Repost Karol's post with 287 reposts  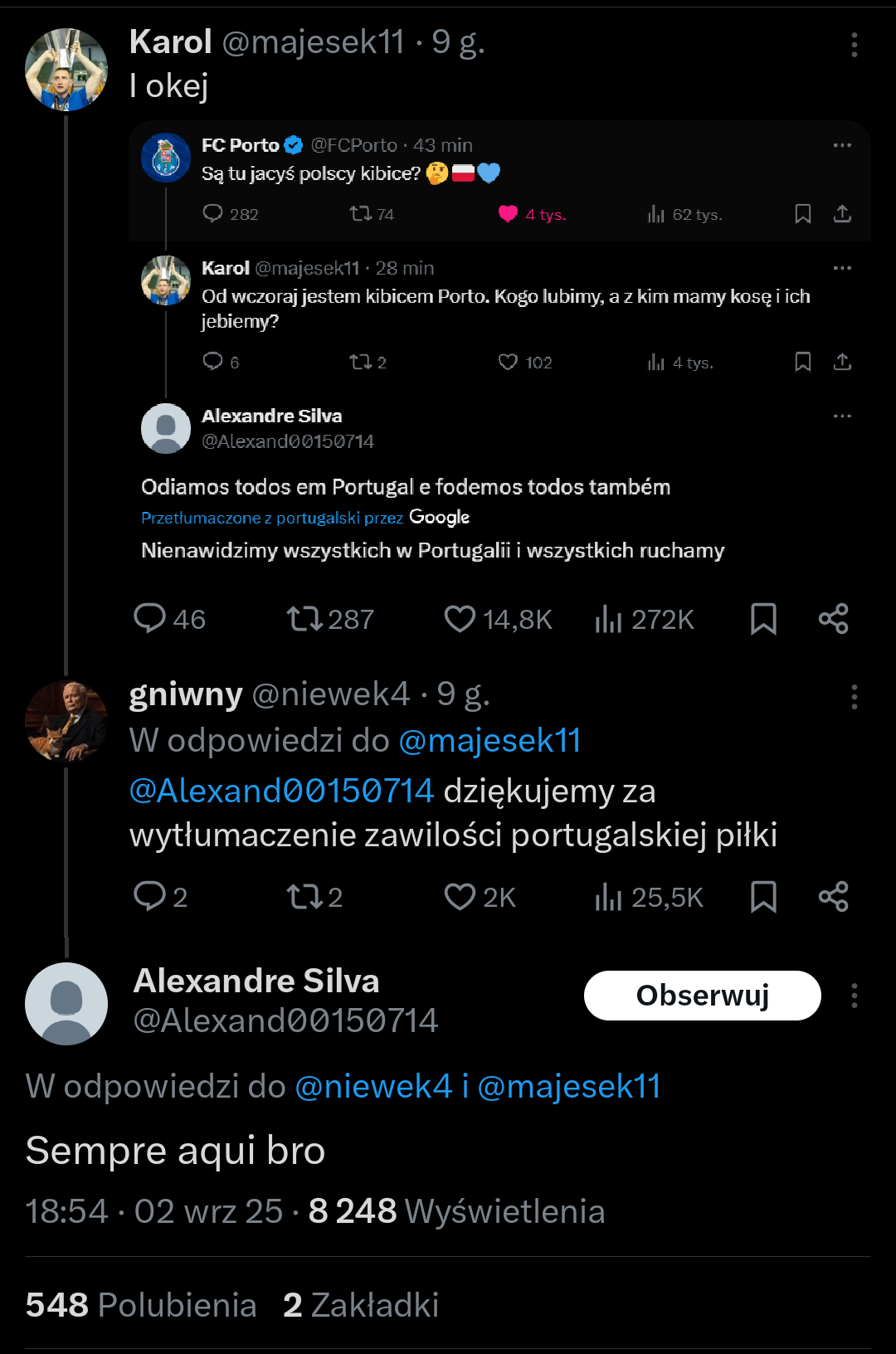click(x=304, y=619)
